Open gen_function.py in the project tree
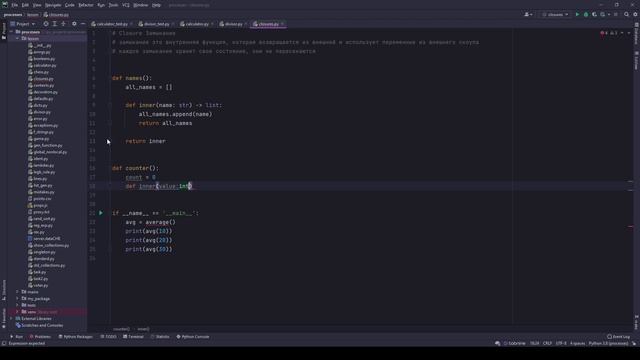This screenshot has height=360, width=640. 45,145
